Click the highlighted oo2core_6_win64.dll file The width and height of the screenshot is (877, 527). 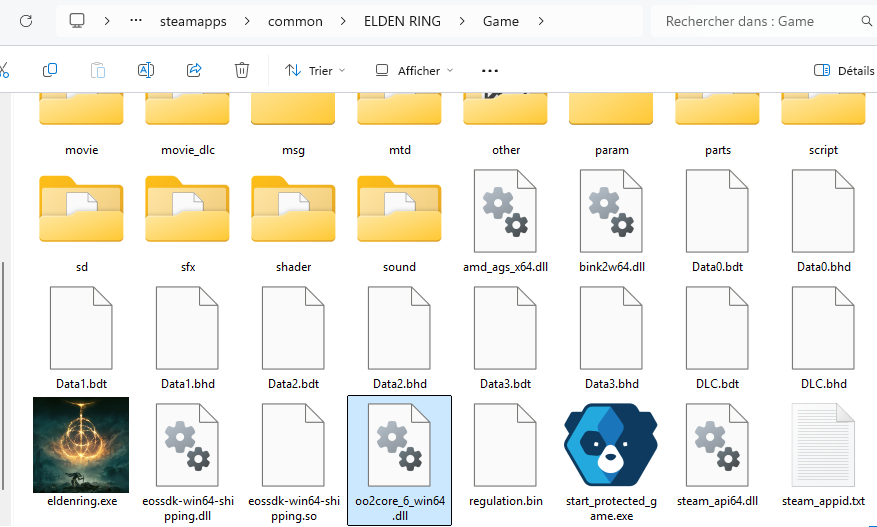[x=399, y=461]
